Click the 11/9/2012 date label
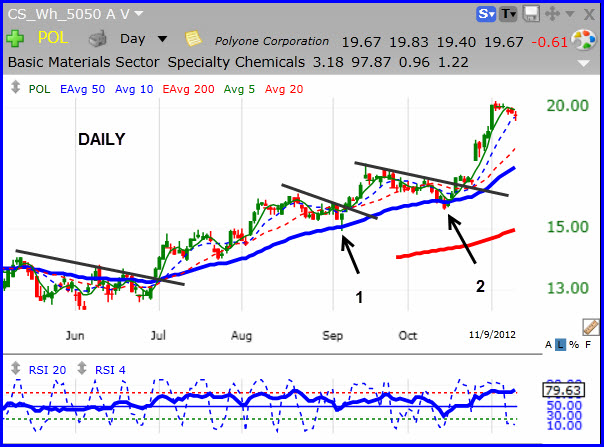This screenshot has width=604, height=447. click(x=492, y=334)
